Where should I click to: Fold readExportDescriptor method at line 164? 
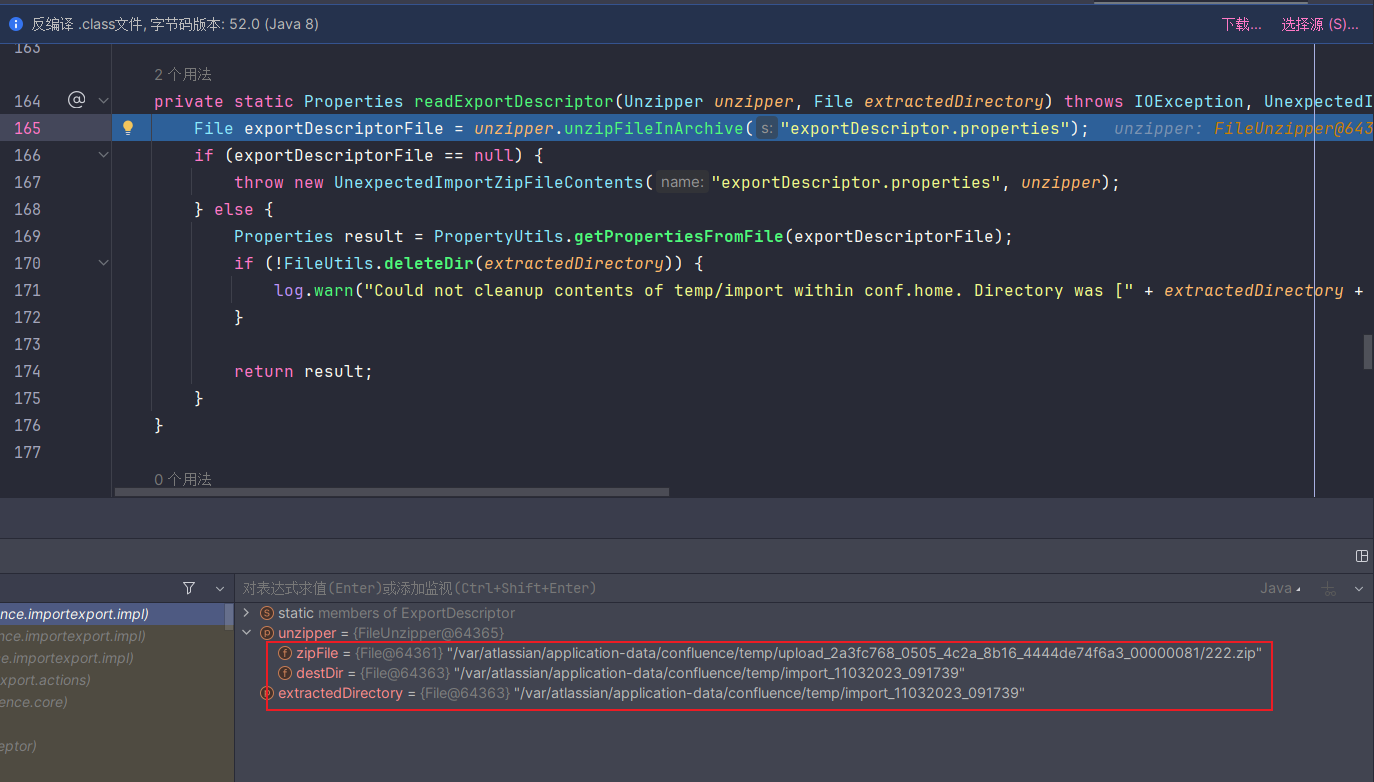click(x=103, y=100)
